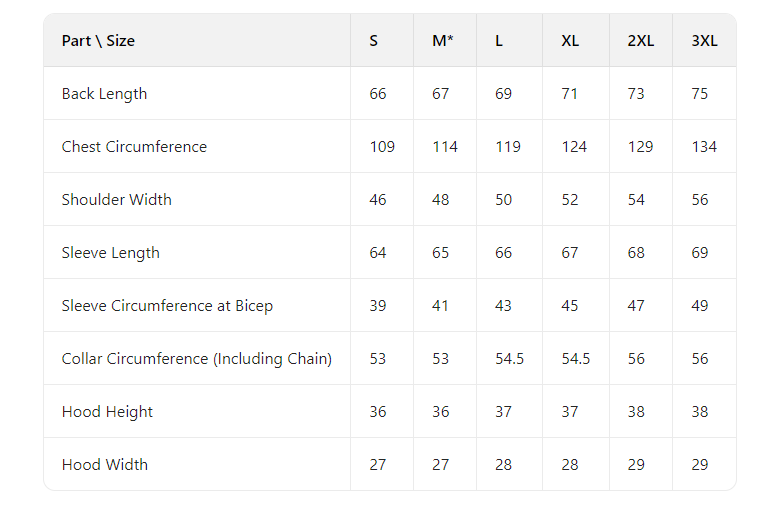This screenshot has height=505, width=766.
Task: Click the L size column header
Action: tap(499, 41)
